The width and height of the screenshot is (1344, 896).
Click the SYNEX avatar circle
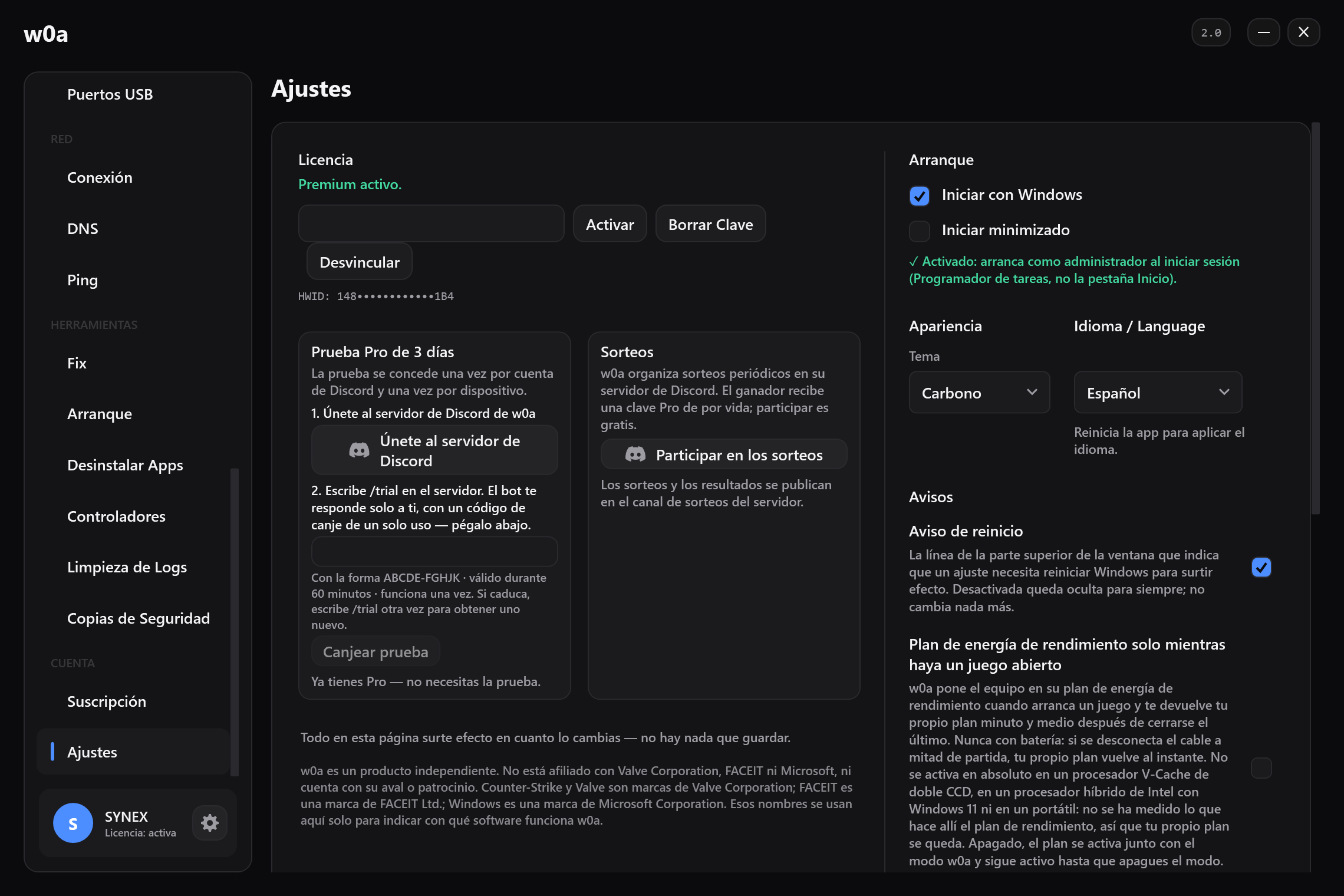73,823
